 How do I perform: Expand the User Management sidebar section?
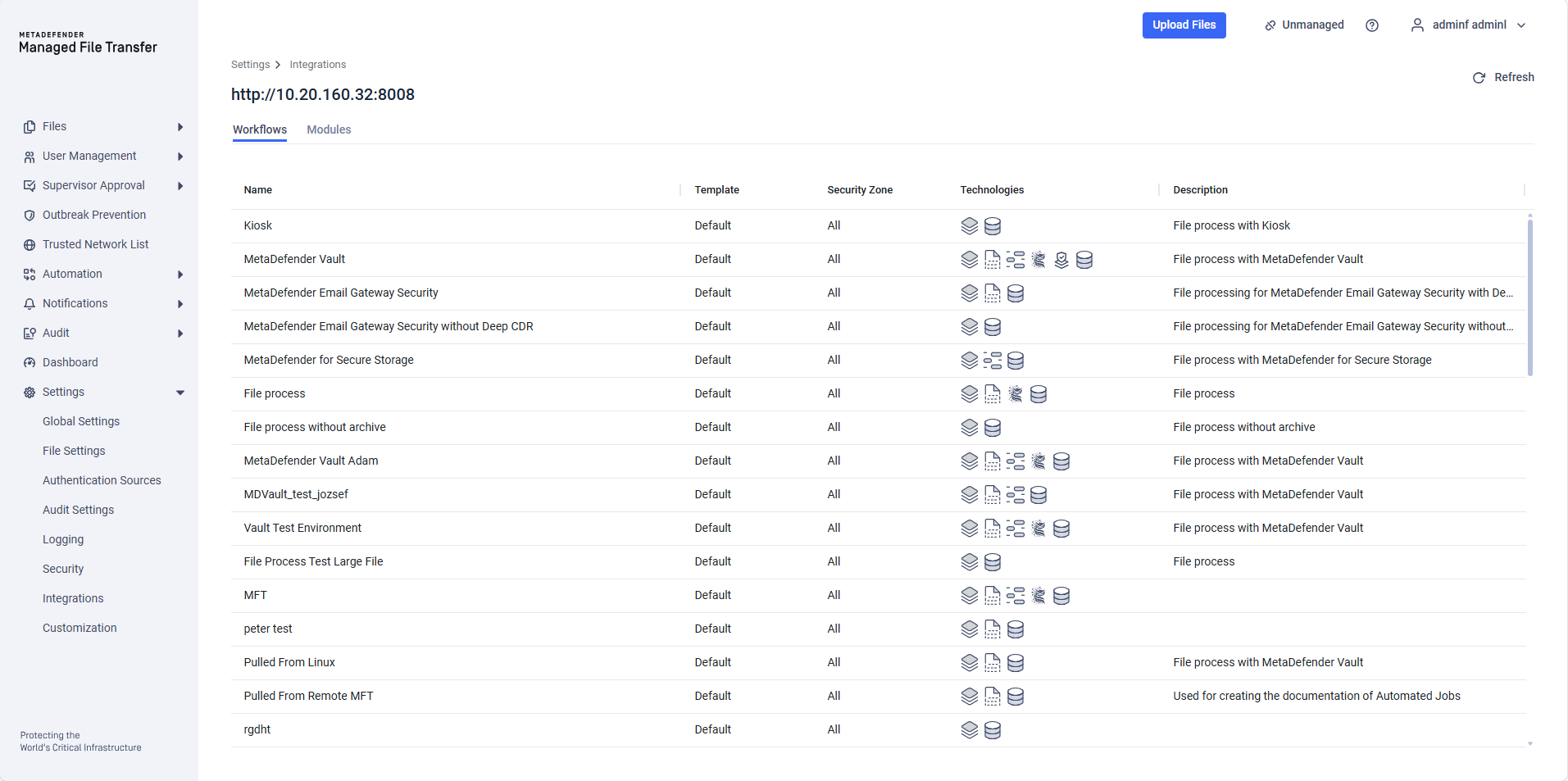(x=180, y=156)
